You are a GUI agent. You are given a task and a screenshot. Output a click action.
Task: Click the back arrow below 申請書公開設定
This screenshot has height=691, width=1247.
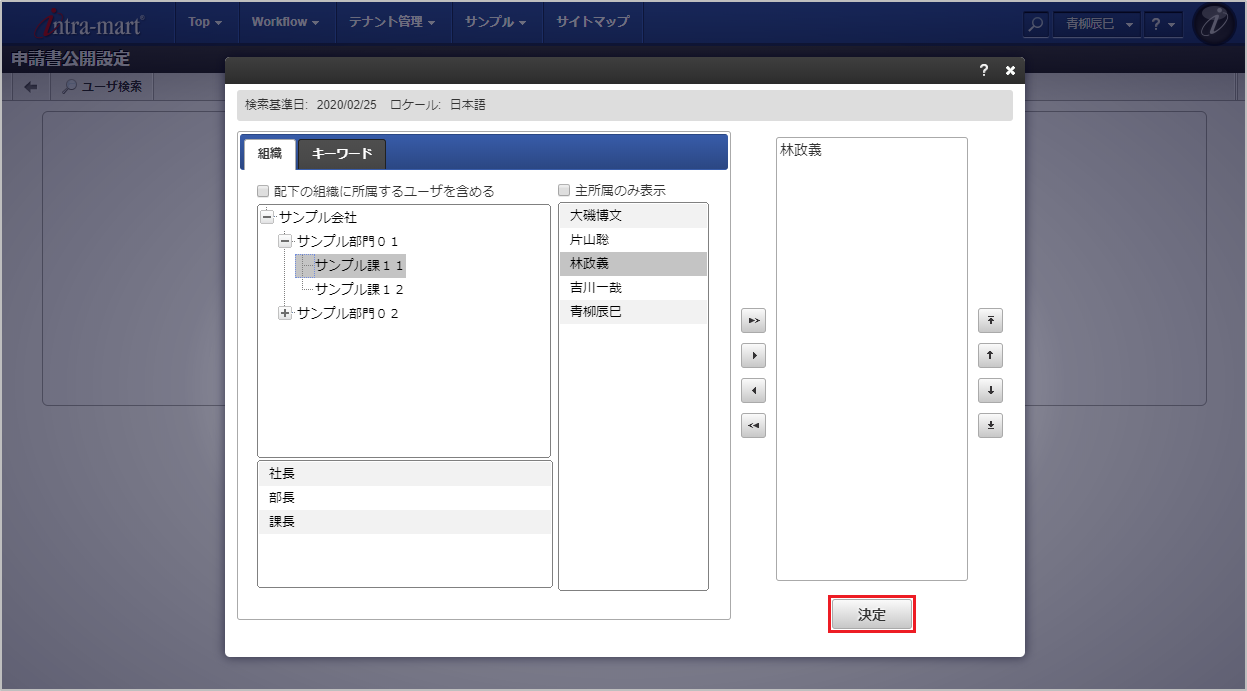(29, 86)
